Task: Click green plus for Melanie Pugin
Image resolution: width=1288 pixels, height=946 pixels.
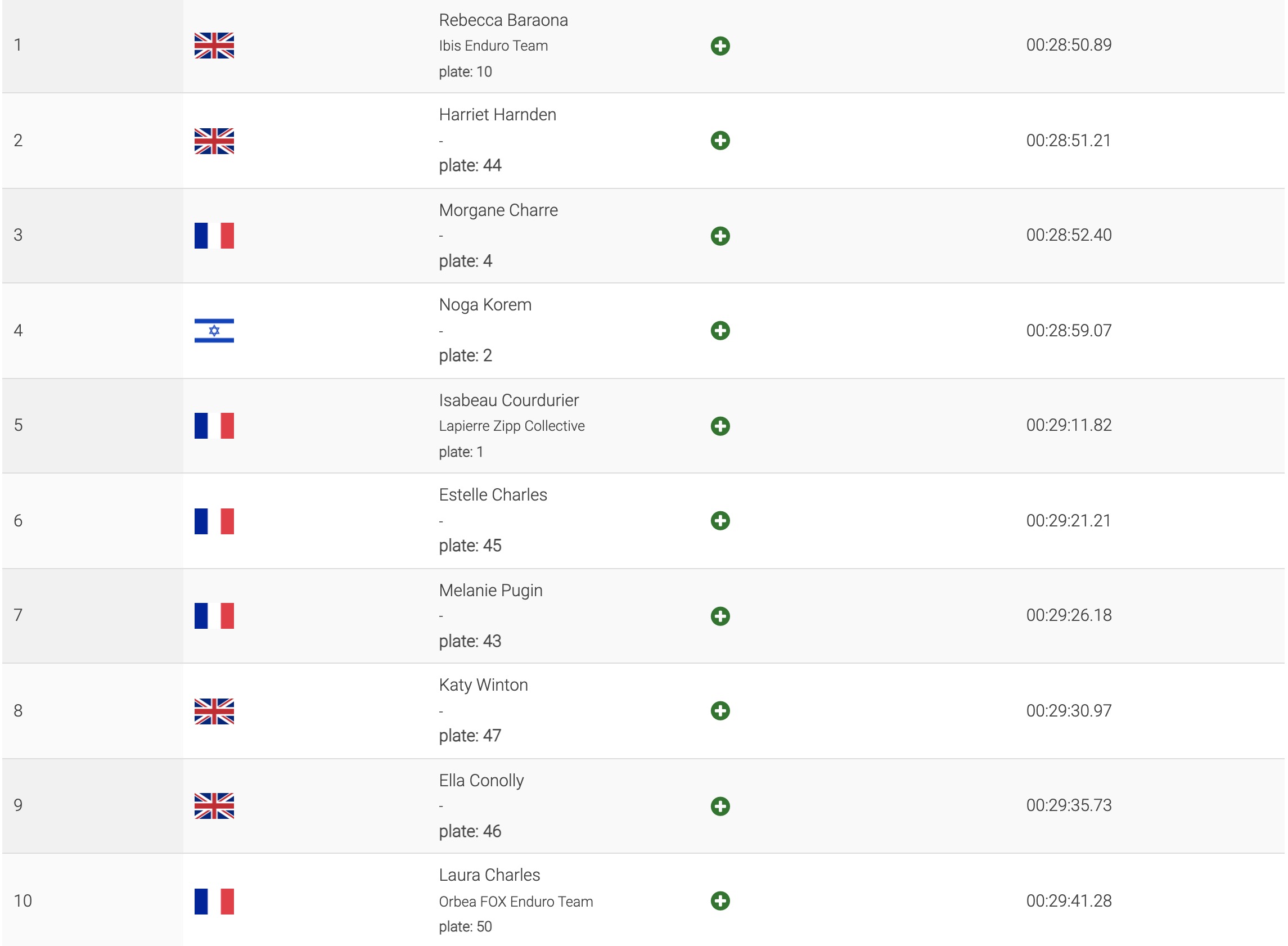Action: (x=720, y=616)
